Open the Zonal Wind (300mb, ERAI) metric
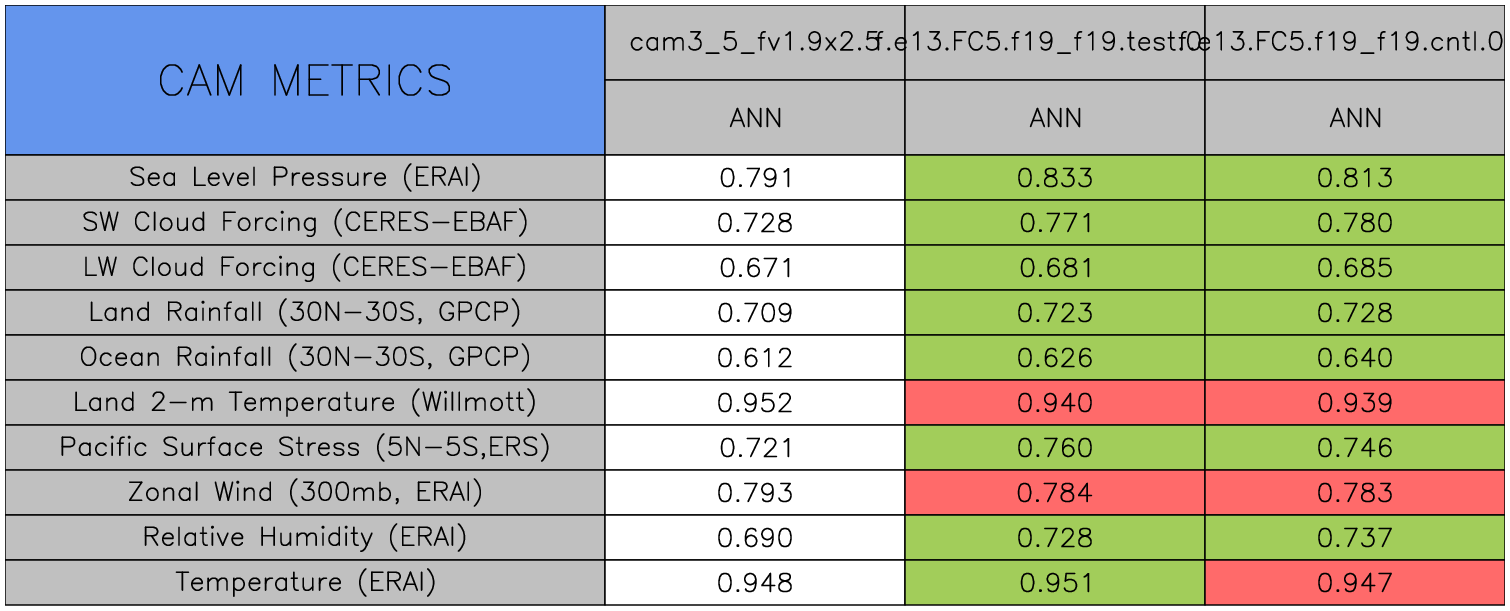Screen dimensions: 1510x611 (305, 493)
